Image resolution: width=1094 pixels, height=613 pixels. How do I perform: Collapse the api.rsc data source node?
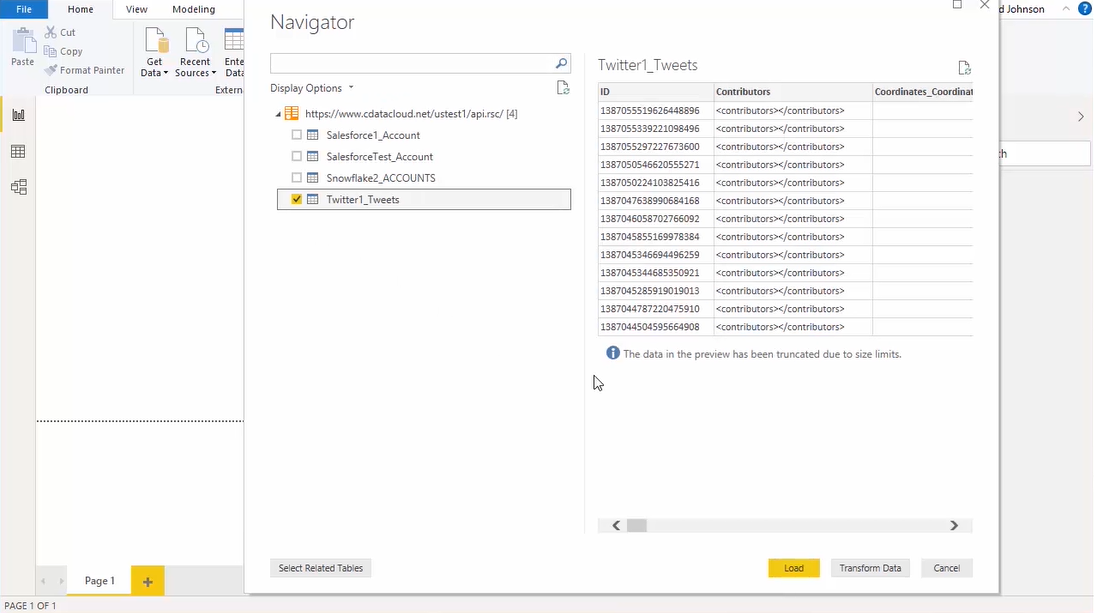click(278, 113)
